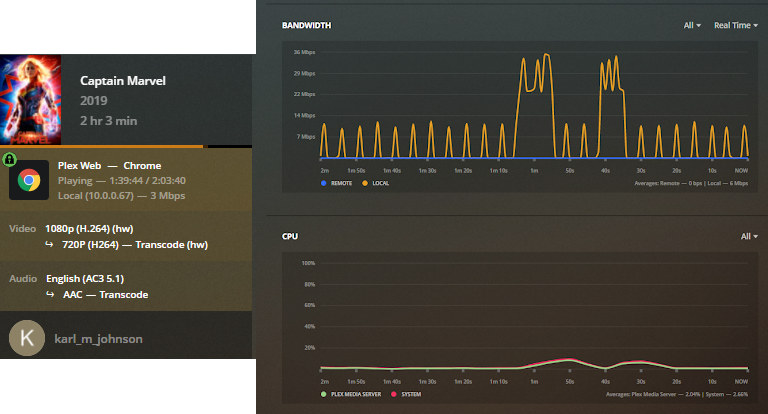Click the tallest bandwidth peak near 1m
This screenshot has width=768, height=414.
547,55
